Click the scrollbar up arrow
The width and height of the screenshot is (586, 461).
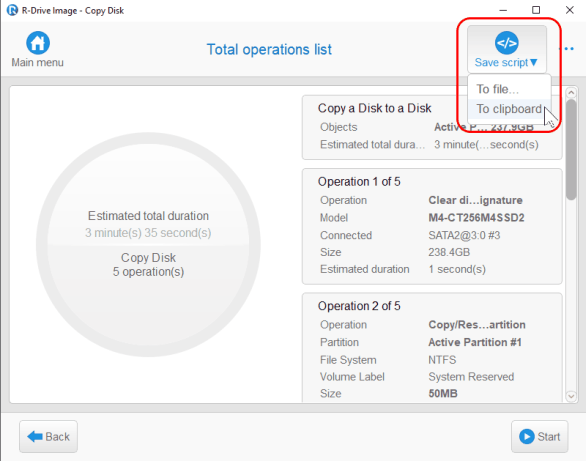coord(571,92)
